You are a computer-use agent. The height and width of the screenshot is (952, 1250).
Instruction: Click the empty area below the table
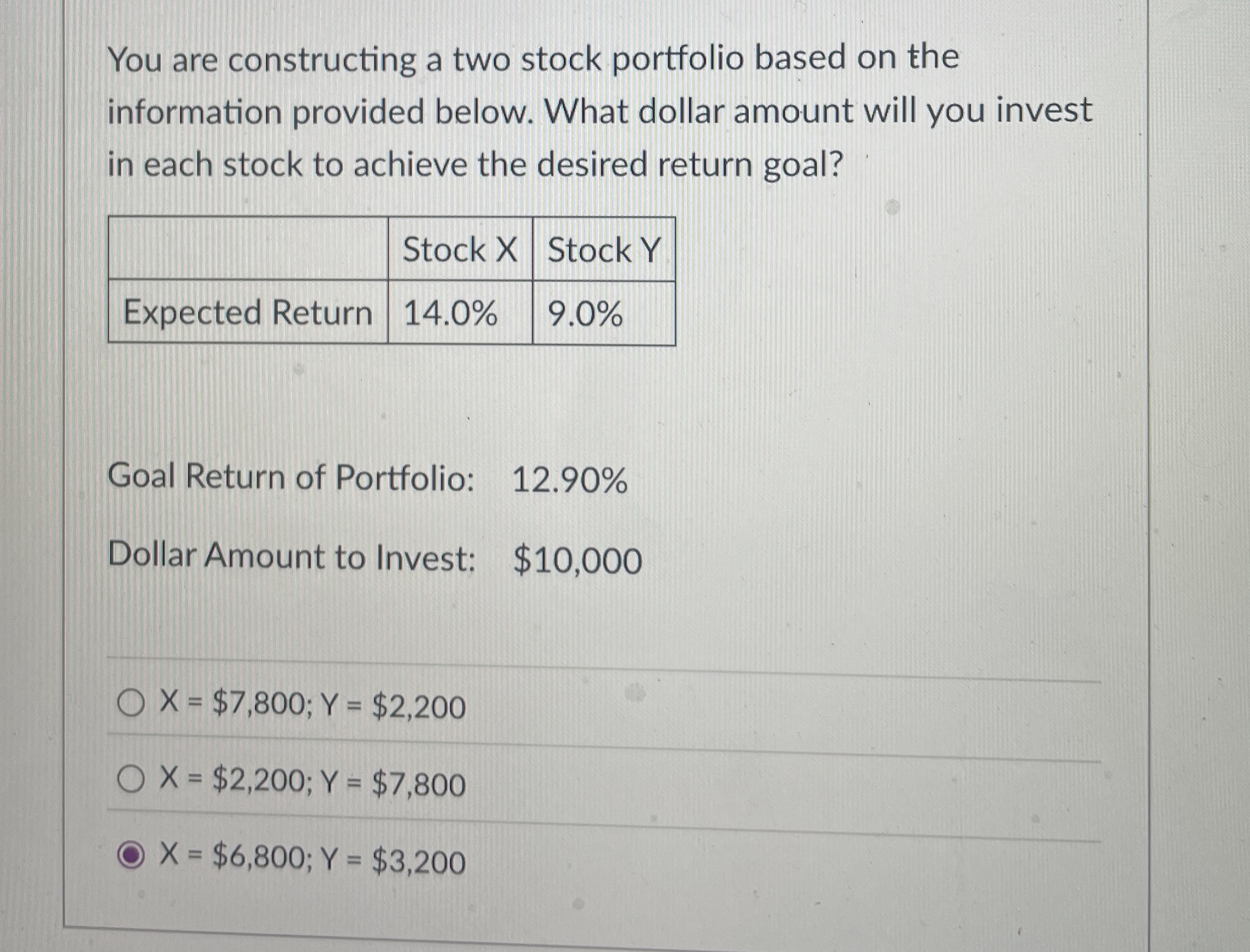point(397,397)
